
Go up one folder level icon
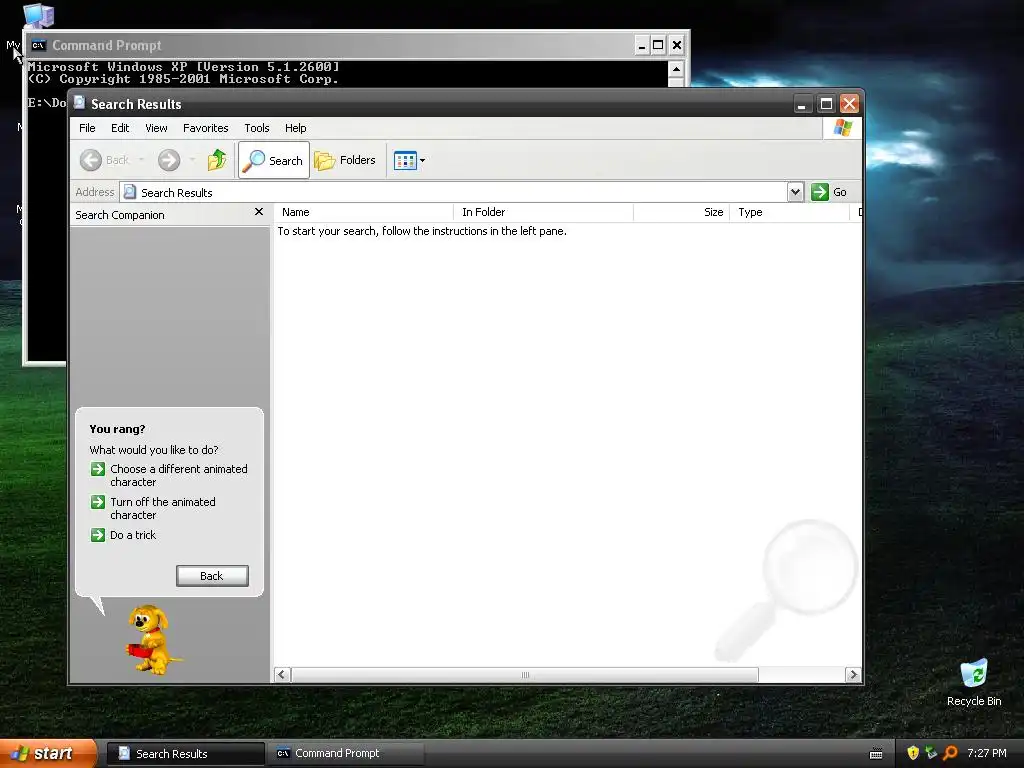[x=217, y=160]
